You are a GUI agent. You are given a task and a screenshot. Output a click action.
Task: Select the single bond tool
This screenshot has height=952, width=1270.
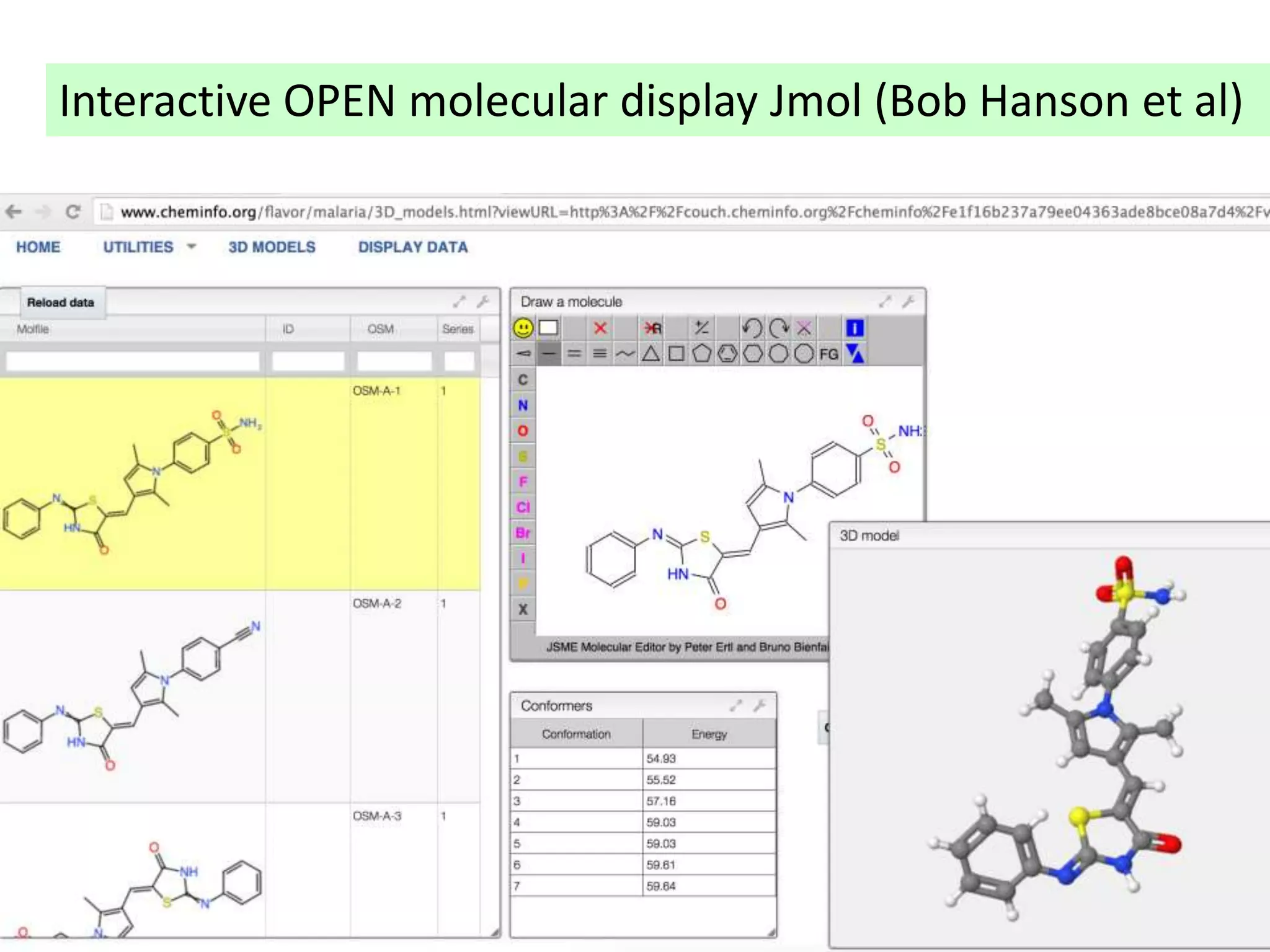(549, 354)
